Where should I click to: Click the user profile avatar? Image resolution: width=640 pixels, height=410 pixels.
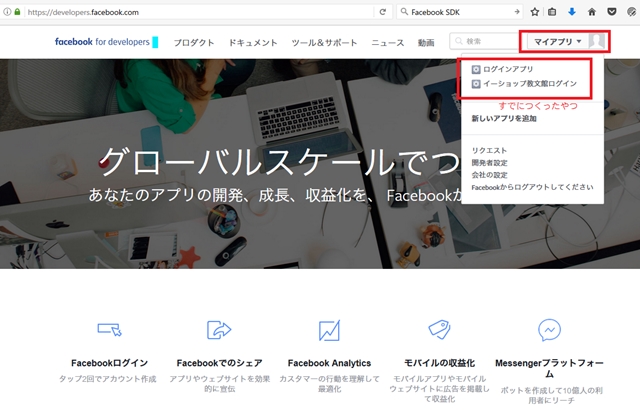(596, 41)
